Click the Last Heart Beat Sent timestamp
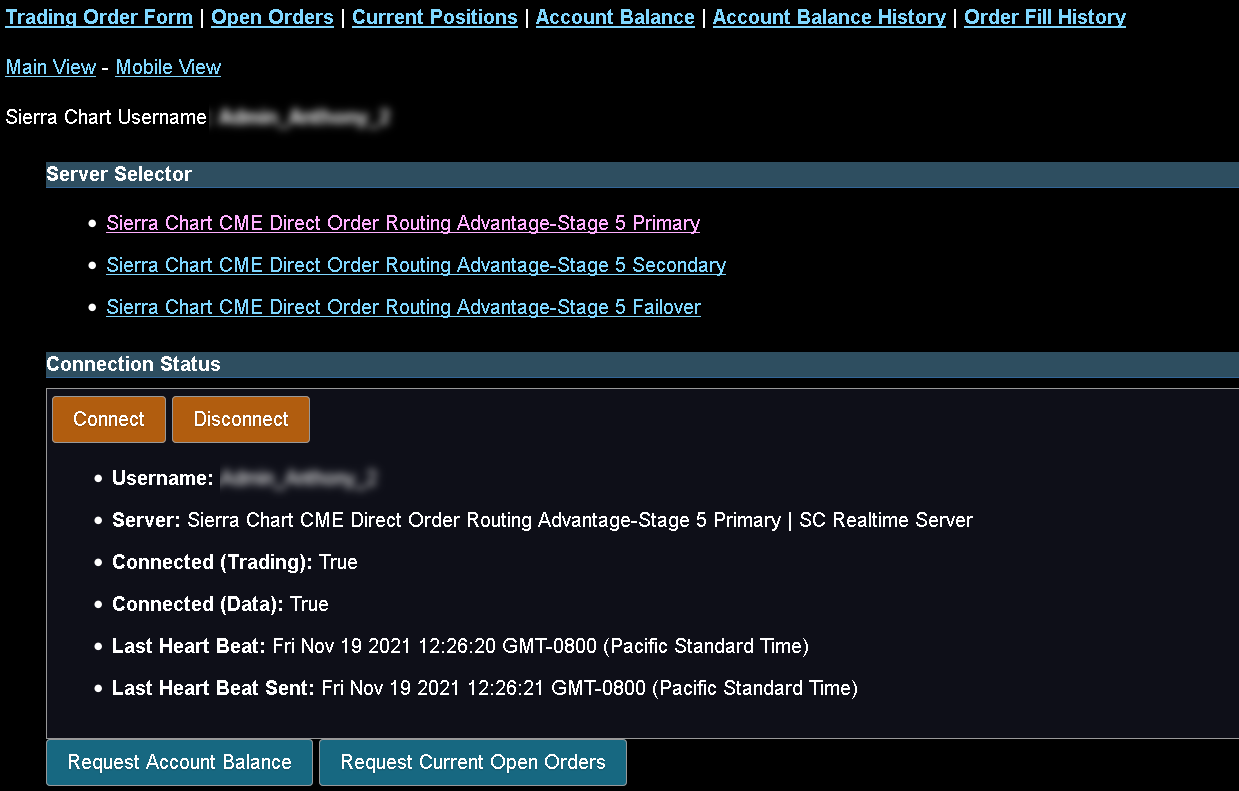 (x=590, y=688)
